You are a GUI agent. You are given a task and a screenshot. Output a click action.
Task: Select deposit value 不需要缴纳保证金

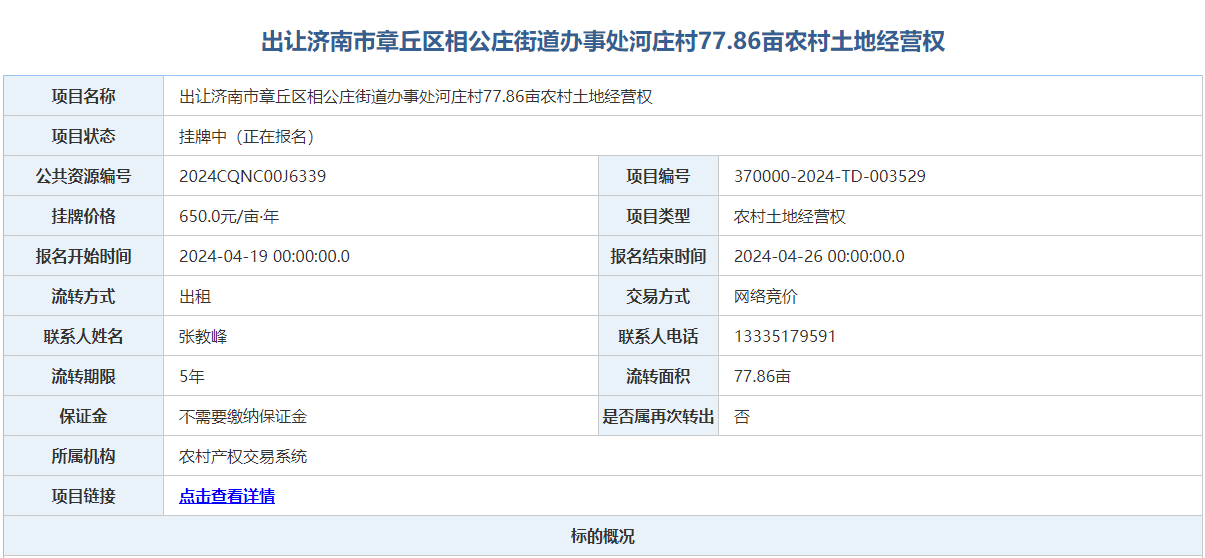[x=243, y=417]
